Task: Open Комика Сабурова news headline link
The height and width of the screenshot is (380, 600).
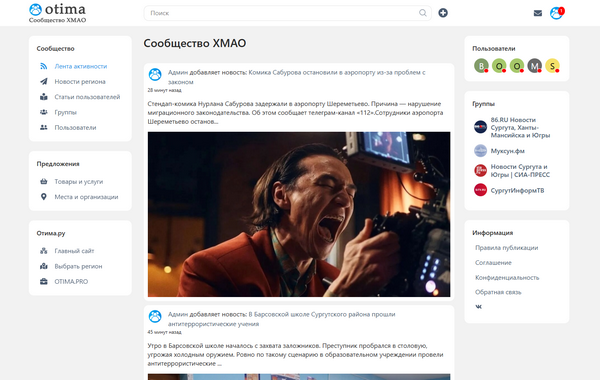Action: tap(297, 77)
